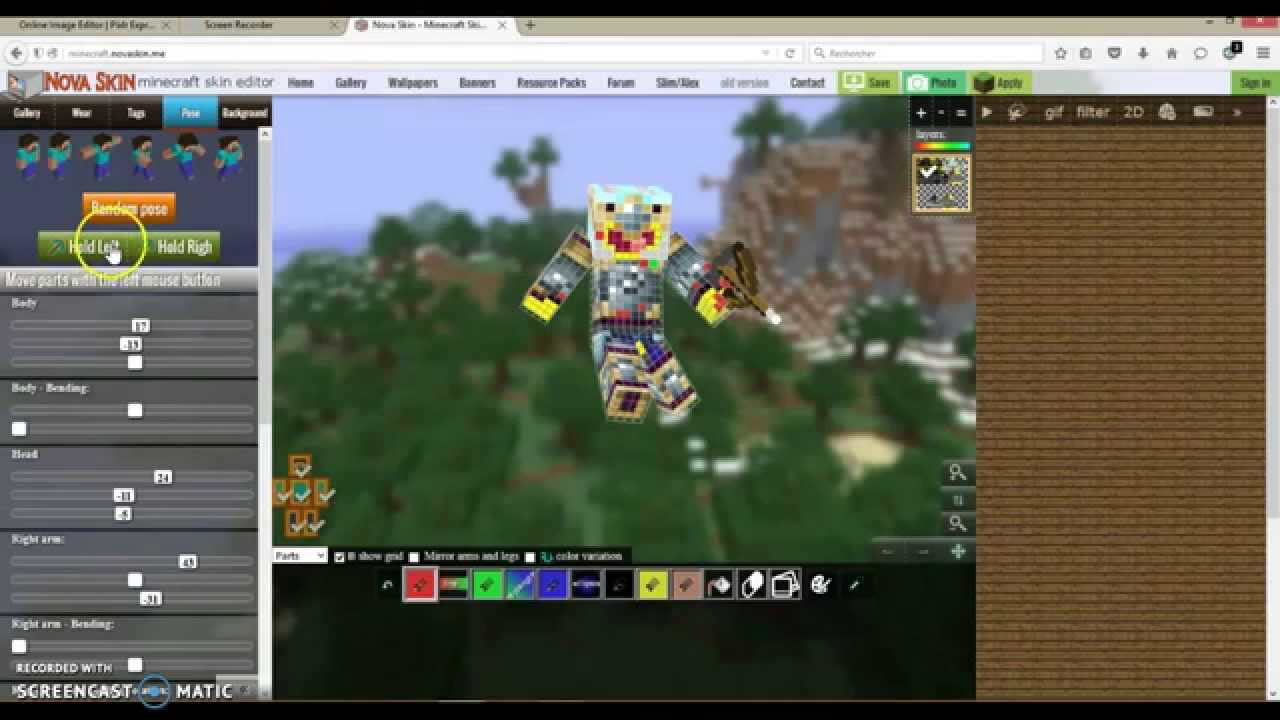Open the old version link

pyautogui.click(x=745, y=83)
